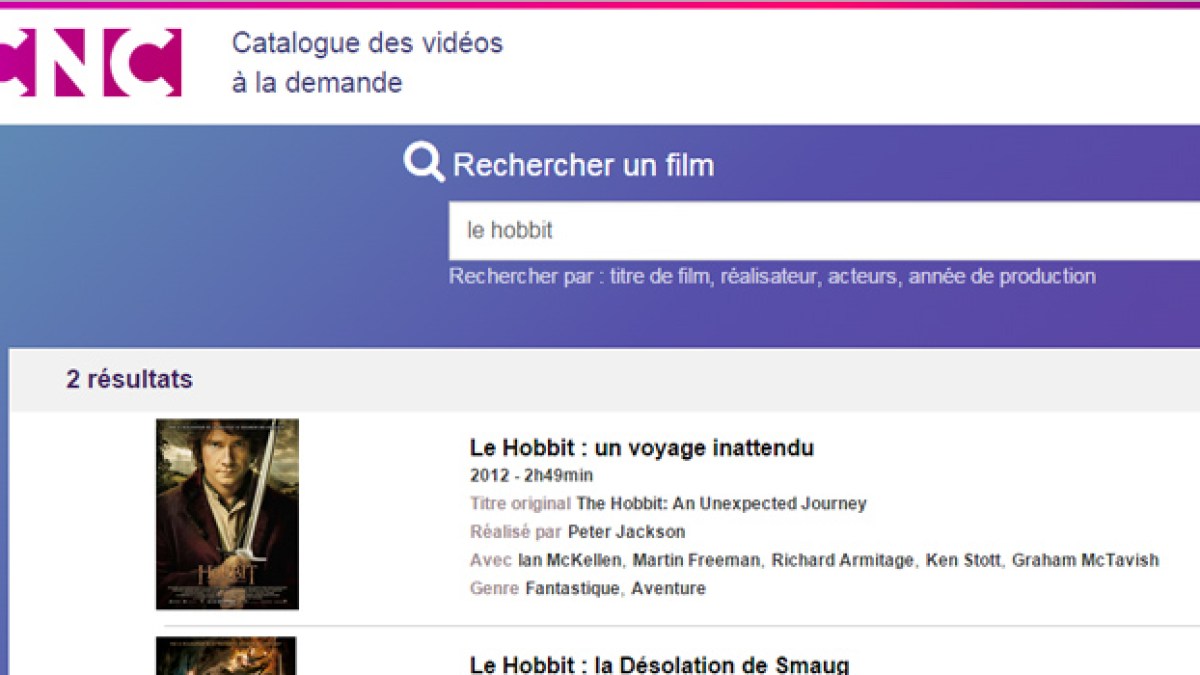Open poster thumbnail of Un voyage inattendu
Screen dimensions: 1200x675
(x=227, y=514)
